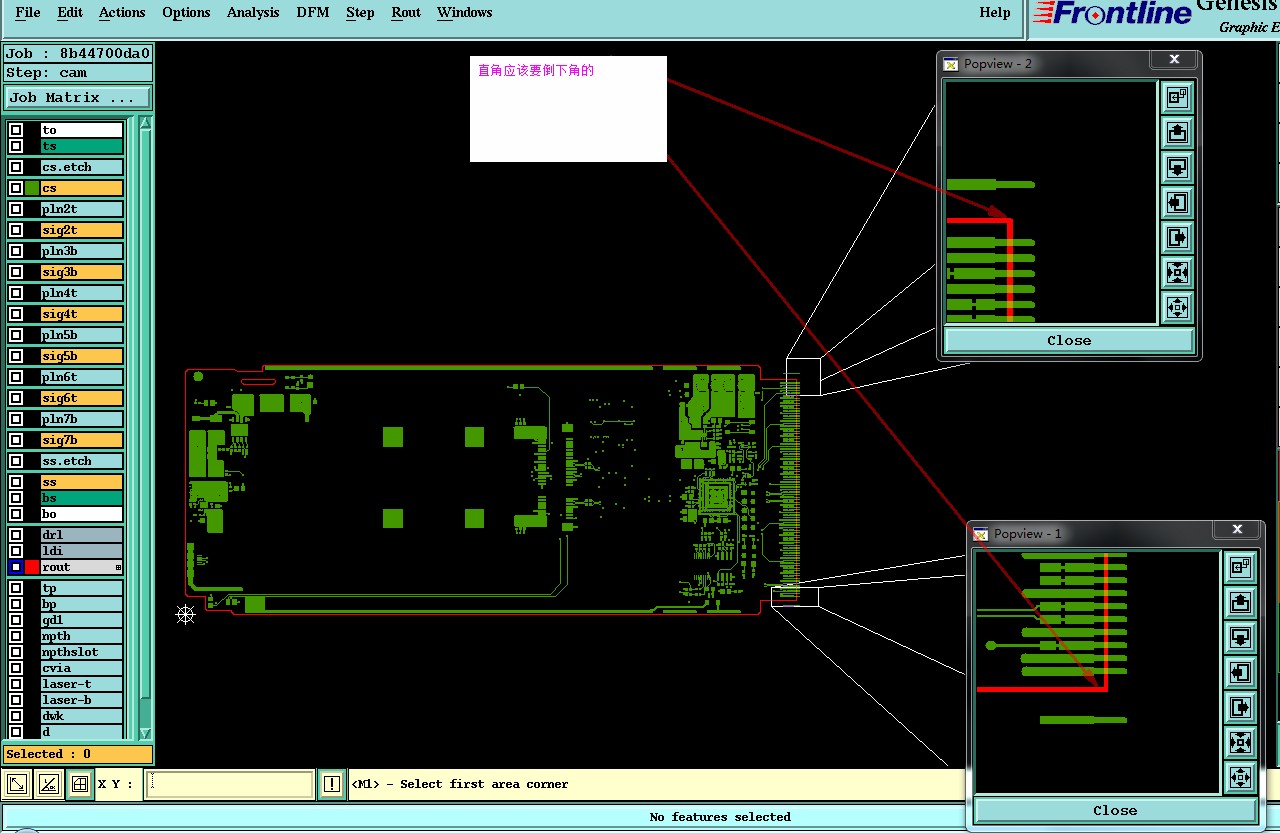Click the exclamation mark button
1280x833 pixels.
point(331,785)
